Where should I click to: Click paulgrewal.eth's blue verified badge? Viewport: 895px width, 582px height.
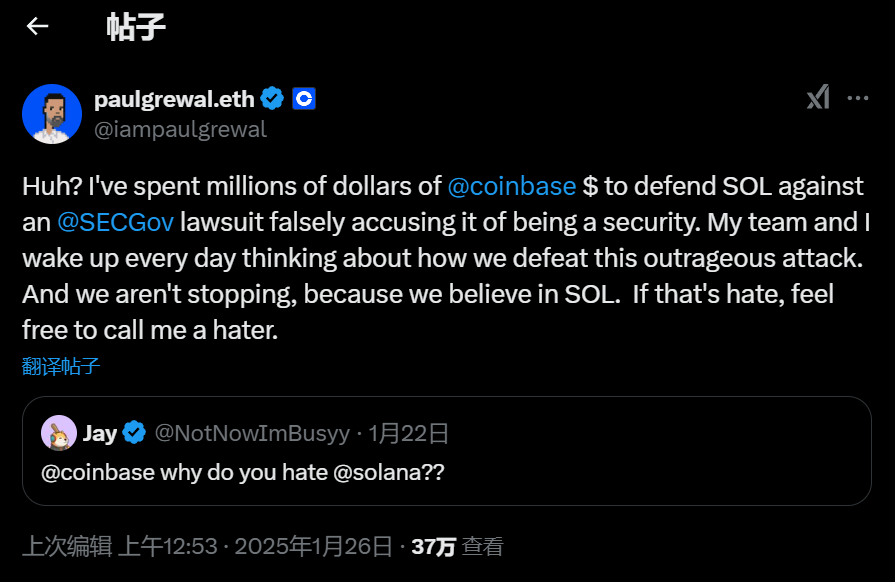tap(272, 98)
